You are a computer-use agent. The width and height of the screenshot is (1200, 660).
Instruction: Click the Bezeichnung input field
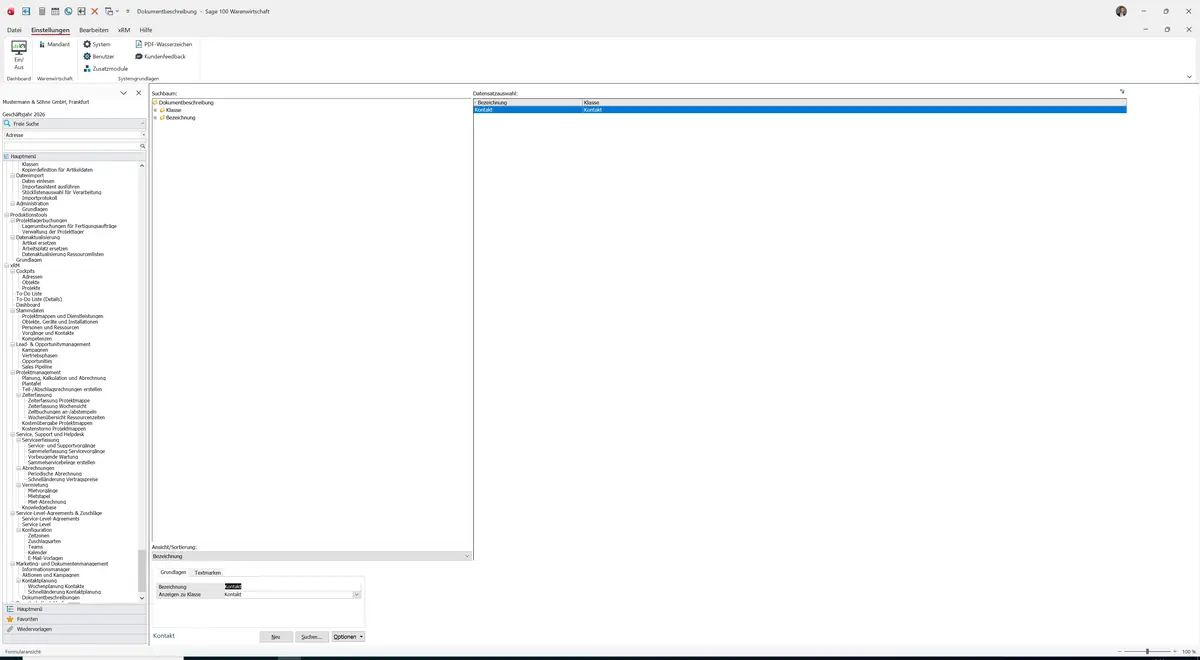[x=292, y=587]
